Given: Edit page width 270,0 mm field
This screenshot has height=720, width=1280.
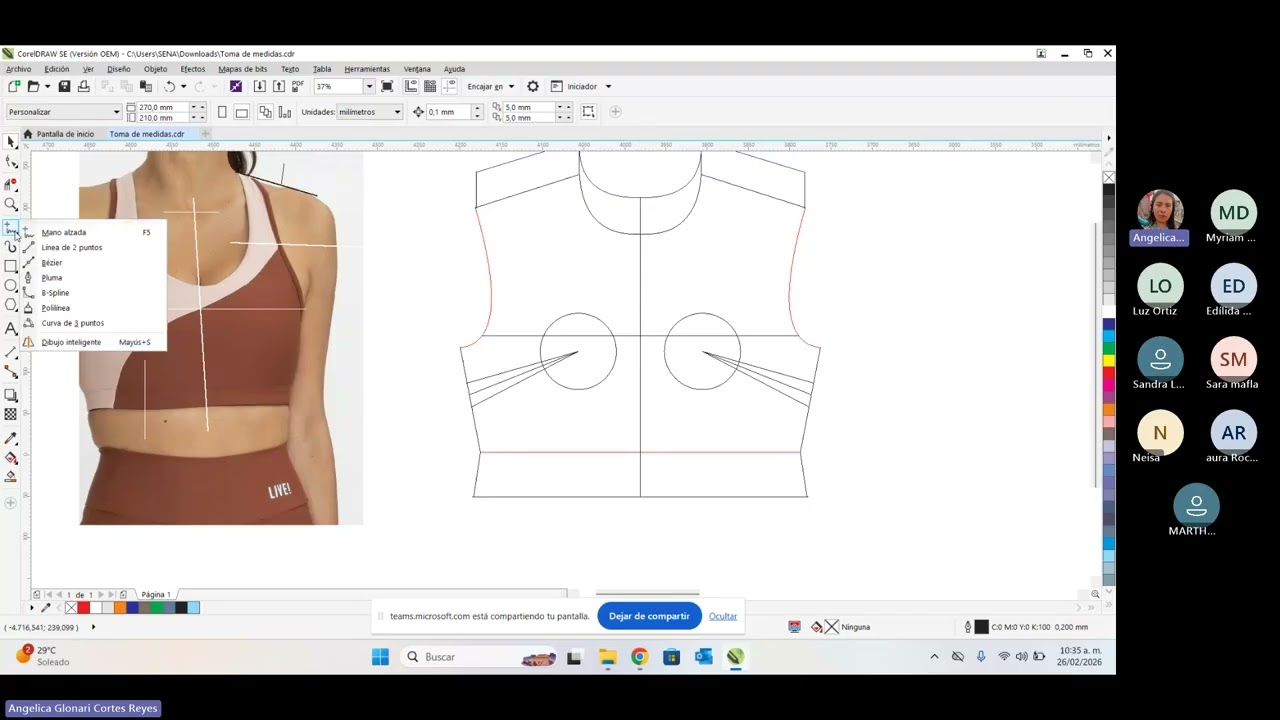Looking at the screenshot, I should pos(162,107).
